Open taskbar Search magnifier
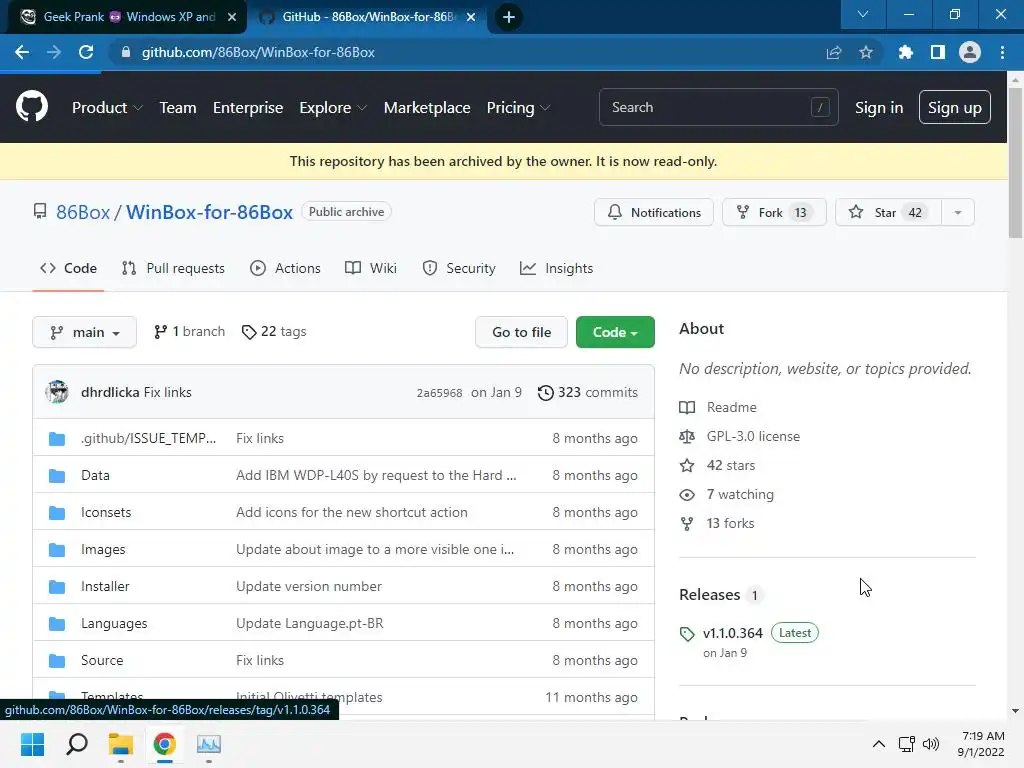This screenshot has width=1024, height=768. (x=77, y=744)
